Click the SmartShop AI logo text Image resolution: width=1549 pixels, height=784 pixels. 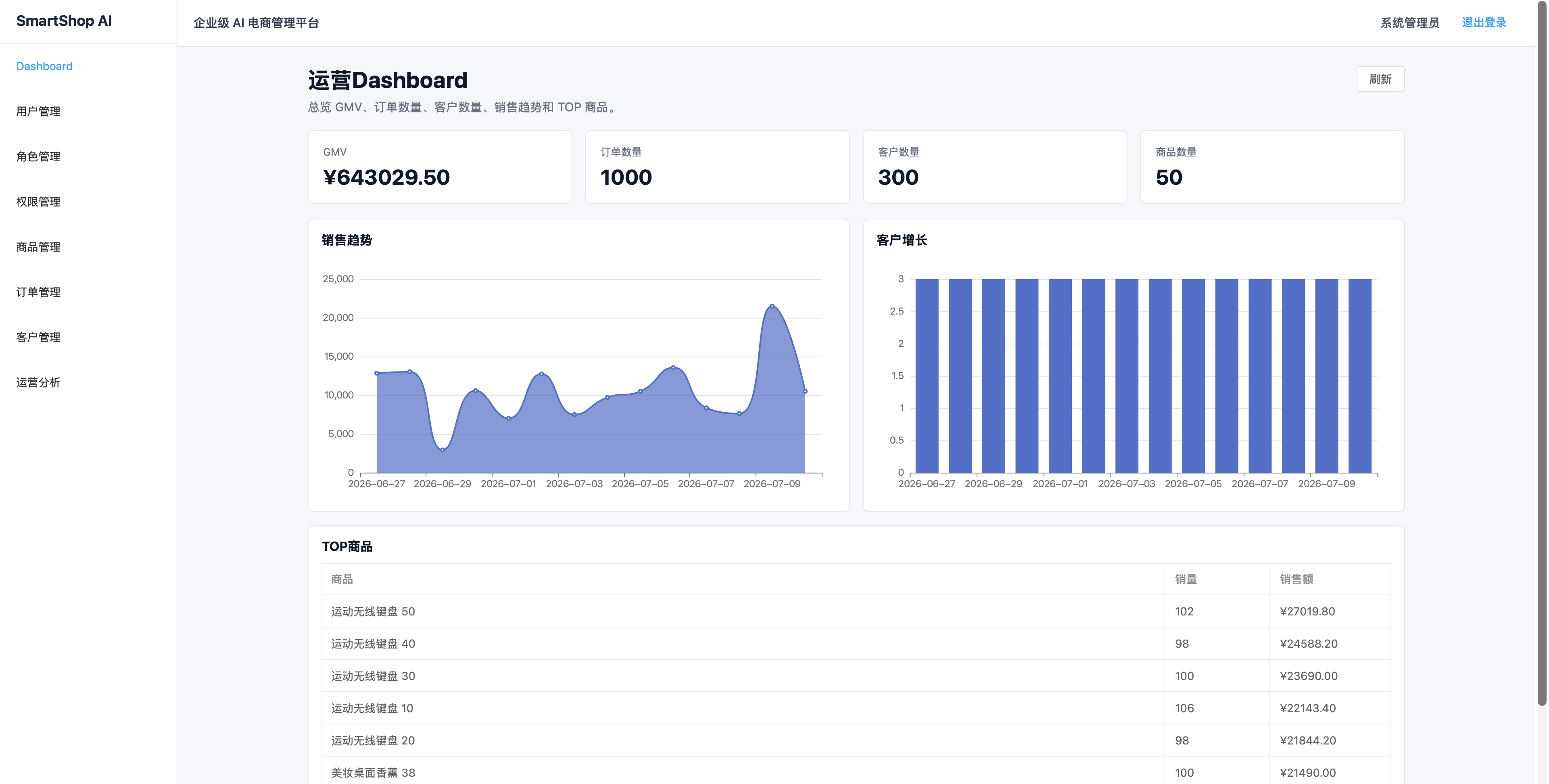(64, 21)
